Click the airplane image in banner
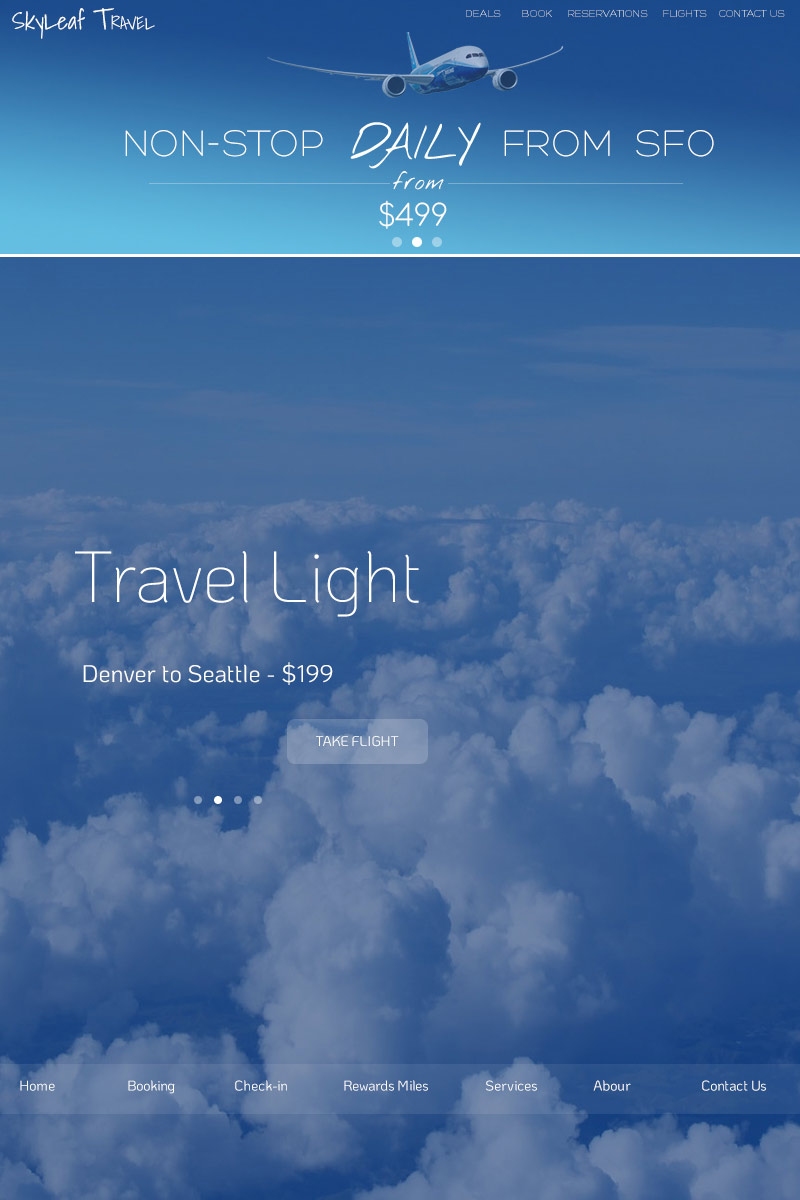Viewport: 800px width, 1200px height. click(415, 65)
